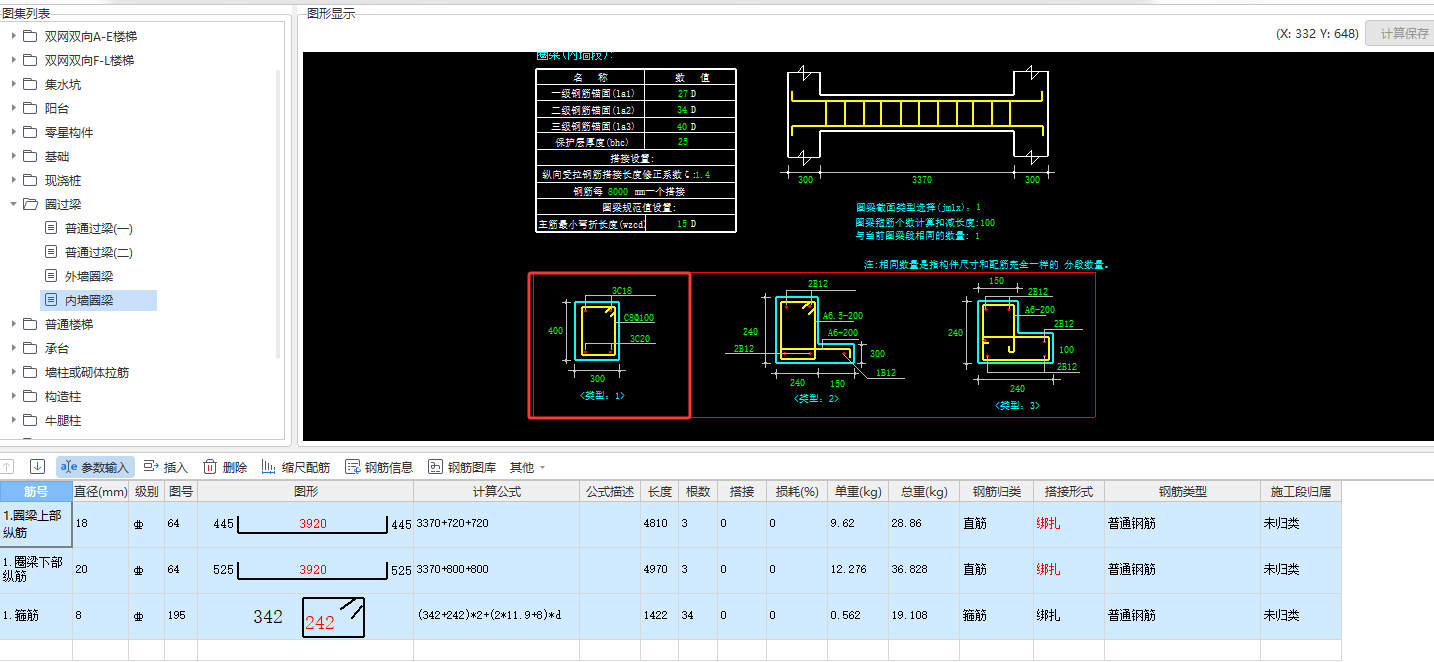This screenshot has width=1434, height=662.
Task: Click the 搭接形式 column header
Action: (1069, 492)
